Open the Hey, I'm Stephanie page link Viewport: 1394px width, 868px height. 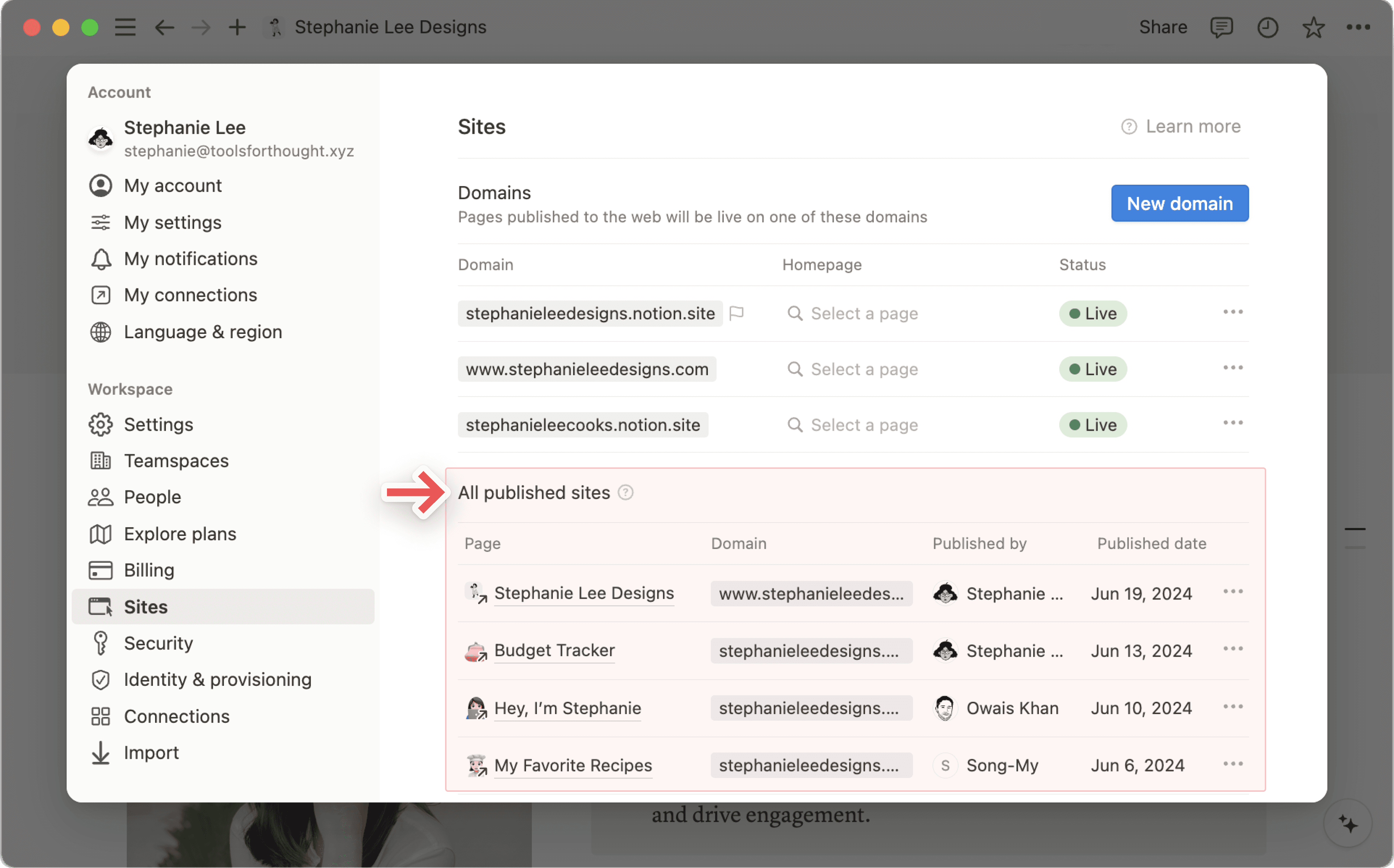(x=567, y=708)
